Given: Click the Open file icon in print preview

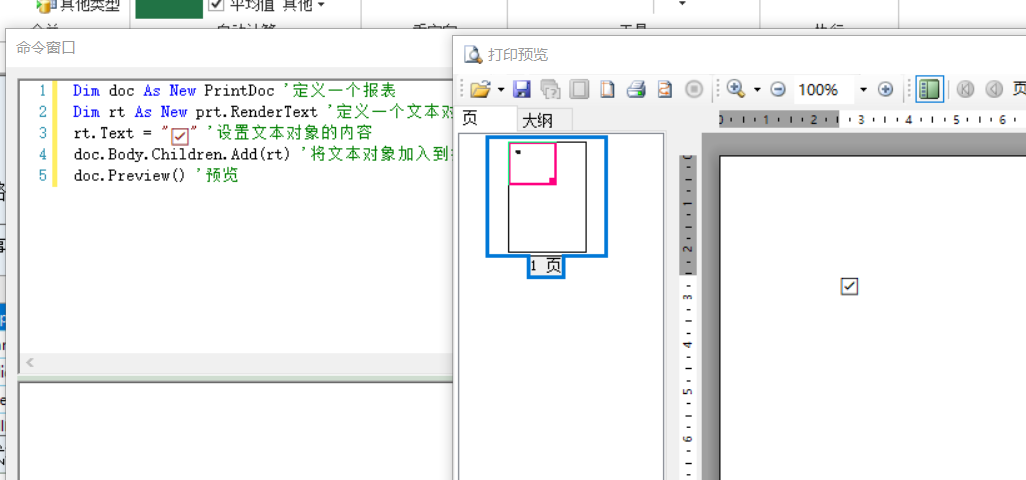Looking at the screenshot, I should coord(479,90).
